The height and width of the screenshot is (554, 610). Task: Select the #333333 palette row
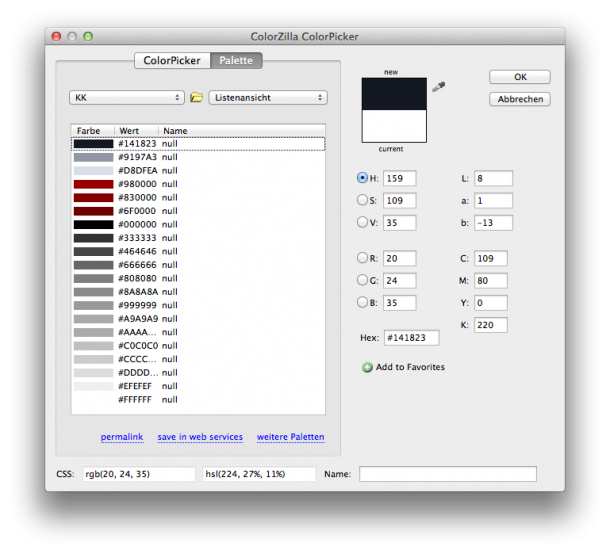click(x=198, y=238)
